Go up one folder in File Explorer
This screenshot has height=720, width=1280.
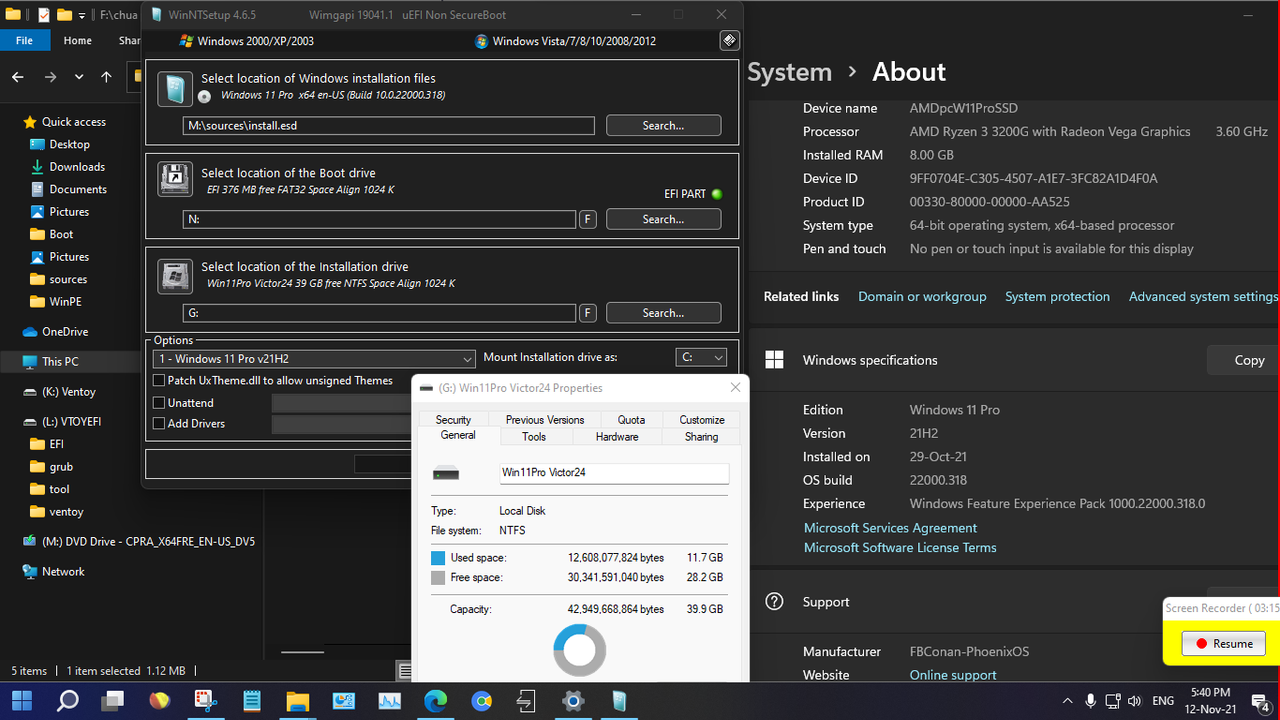(106, 77)
